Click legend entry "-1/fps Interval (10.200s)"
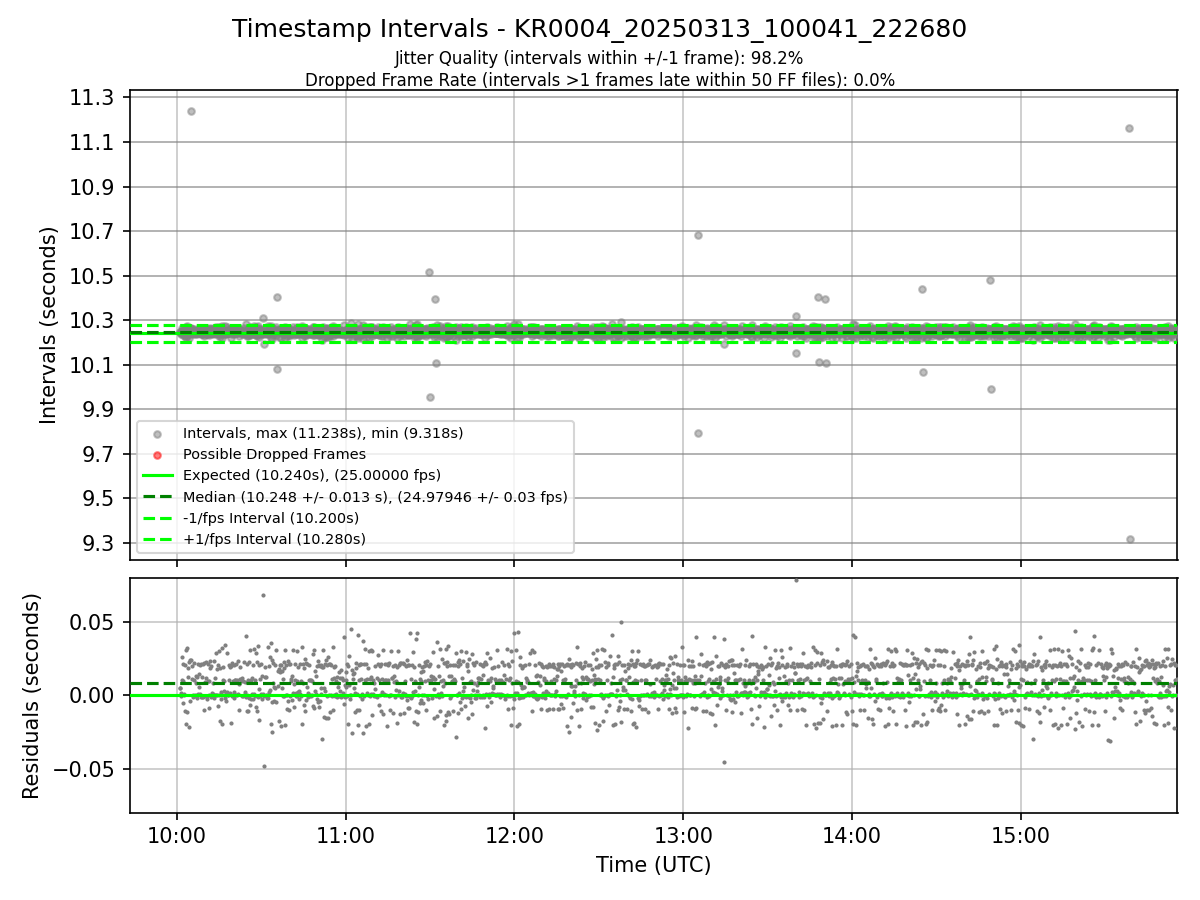Viewport: 1200px width, 900px height. [x=271, y=518]
